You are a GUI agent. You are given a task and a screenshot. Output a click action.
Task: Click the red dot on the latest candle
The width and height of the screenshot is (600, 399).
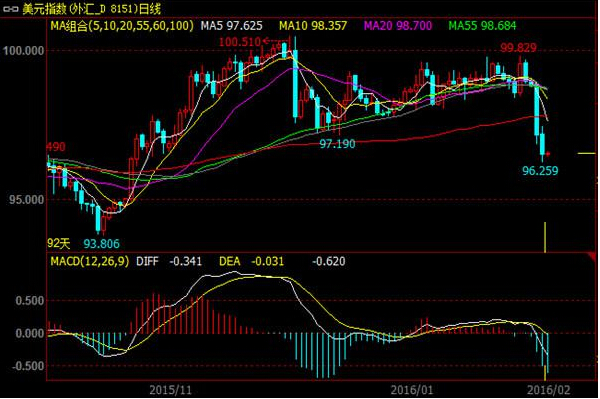548,154
